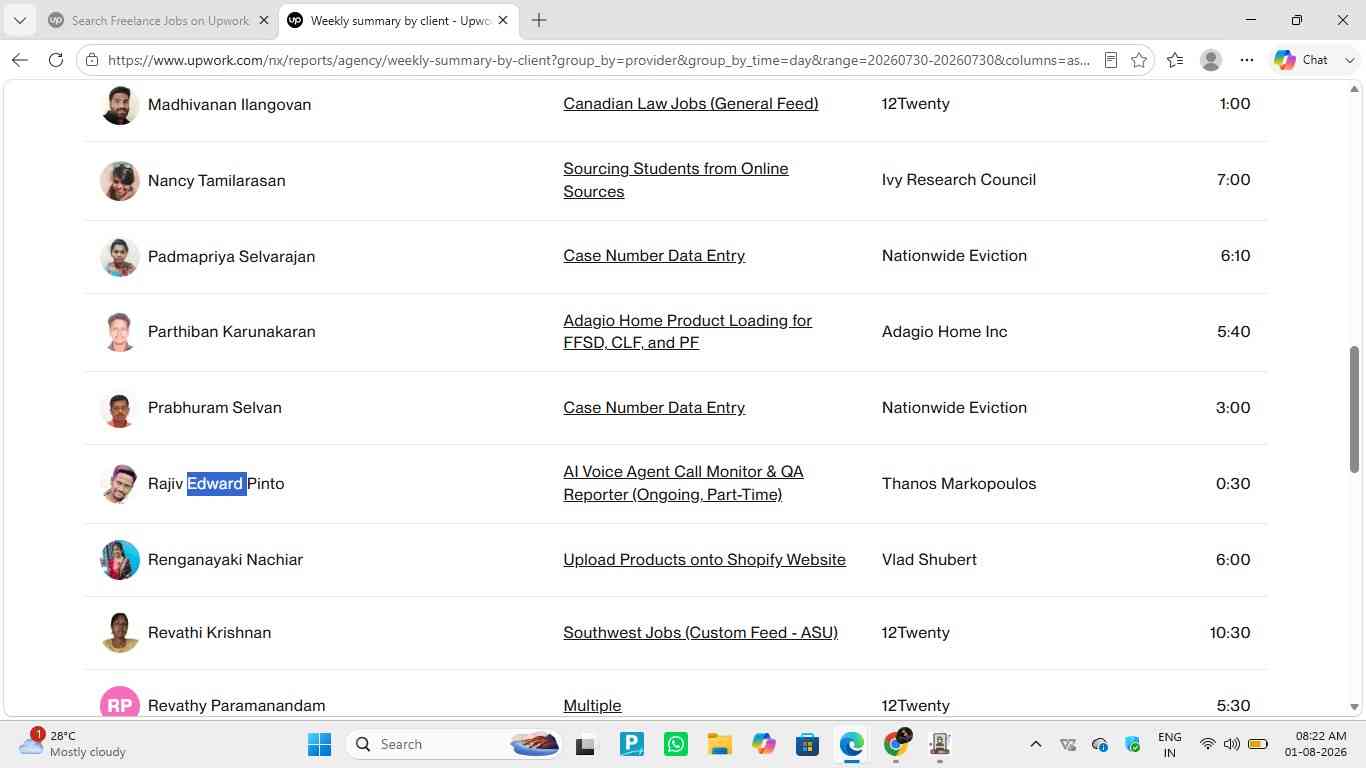Screen dimensions: 1366x768
Task: Expand Copilot sidebar chevron at right
Action: tap(1350, 60)
